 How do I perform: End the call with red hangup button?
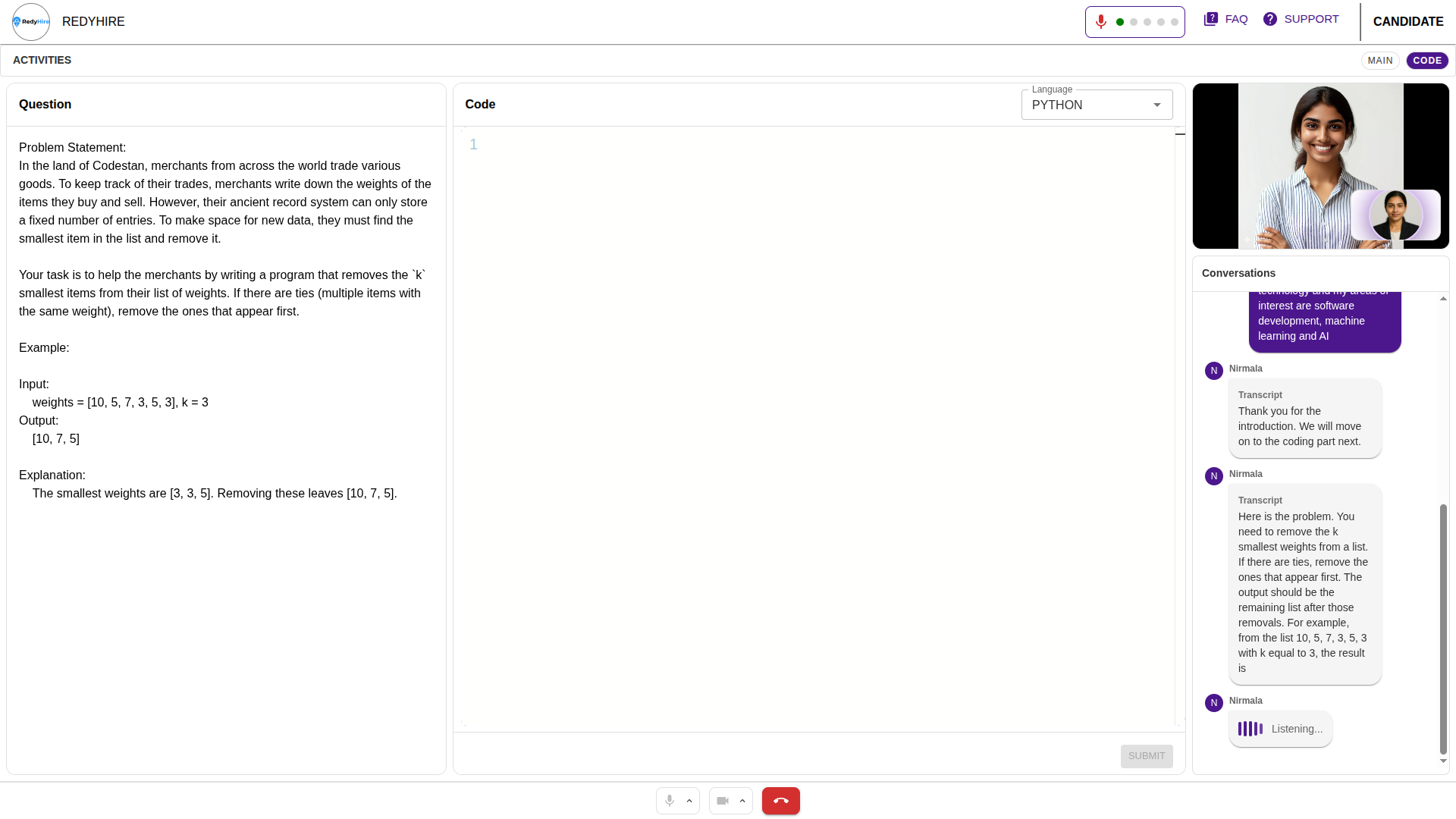[x=781, y=801]
